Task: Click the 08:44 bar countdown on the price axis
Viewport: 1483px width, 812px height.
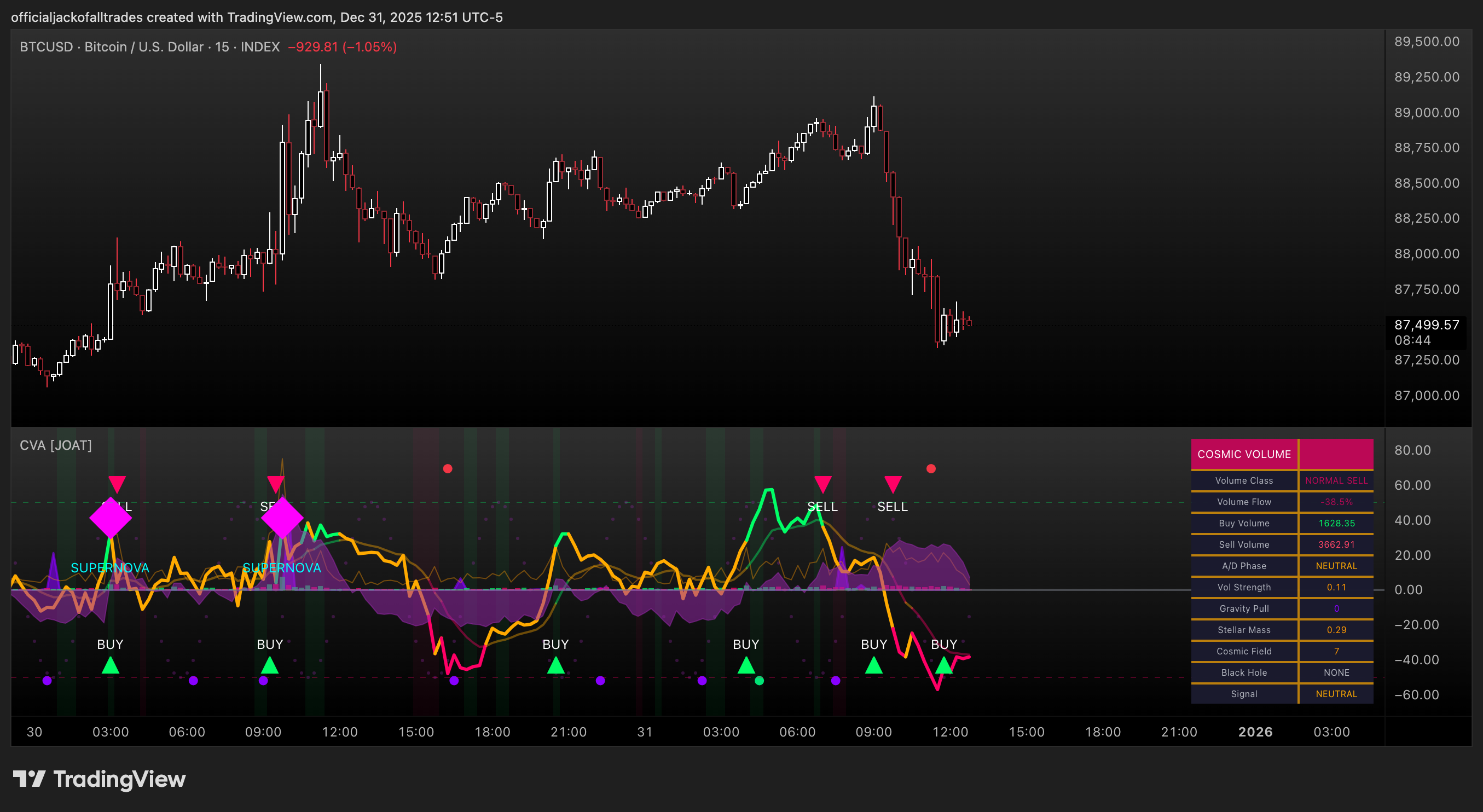Action: click(x=1412, y=340)
